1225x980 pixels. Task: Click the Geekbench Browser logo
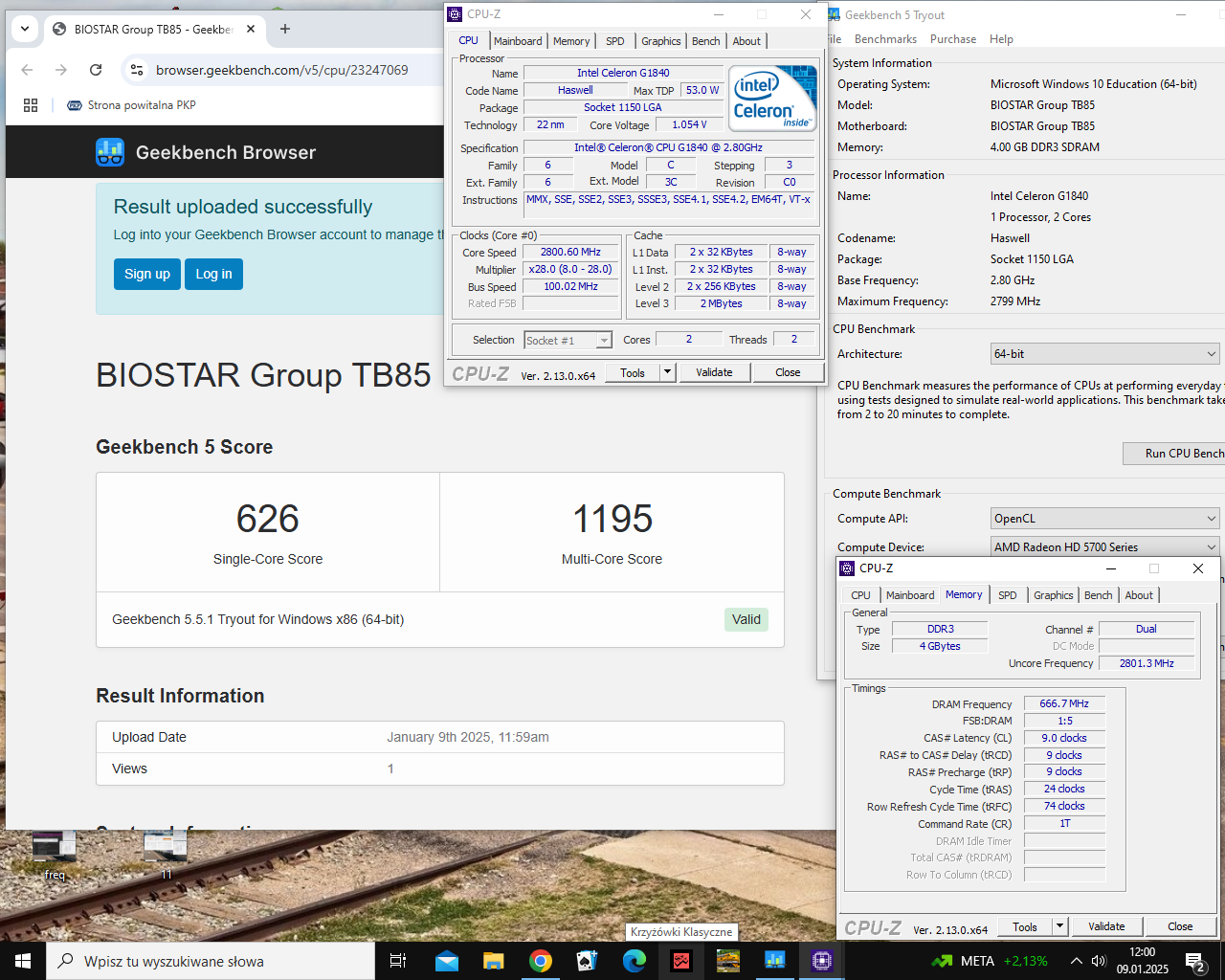coord(206,152)
